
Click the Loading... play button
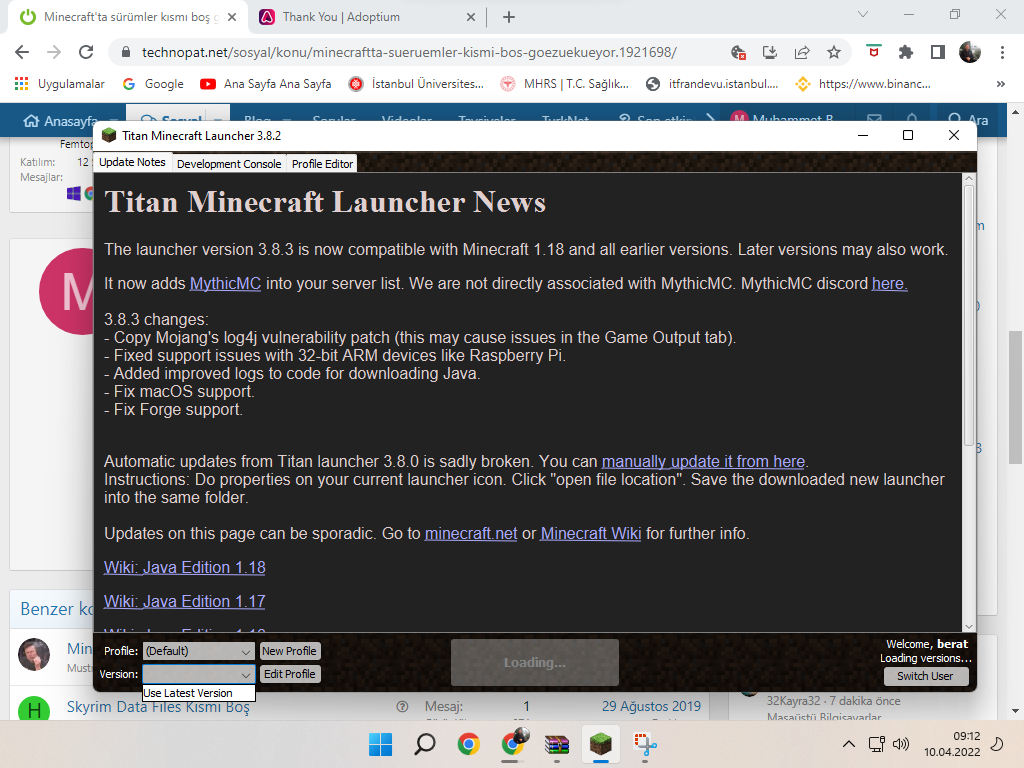click(x=535, y=662)
